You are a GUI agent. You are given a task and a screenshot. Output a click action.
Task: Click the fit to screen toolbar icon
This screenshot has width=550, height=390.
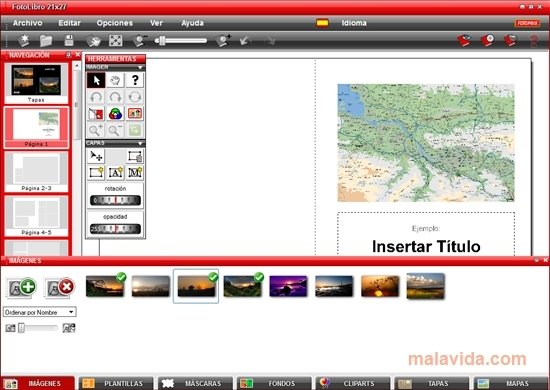tap(115, 40)
